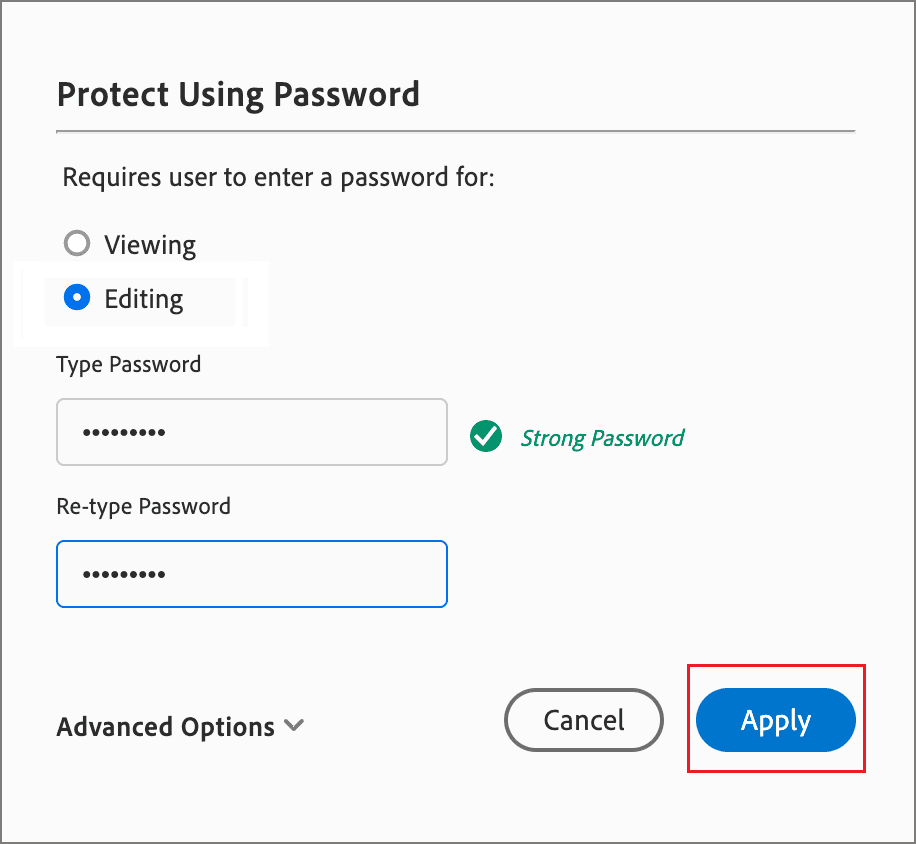Click the masked password dots
The height and width of the screenshot is (844, 916).
pyautogui.click(x=120, y=432)
